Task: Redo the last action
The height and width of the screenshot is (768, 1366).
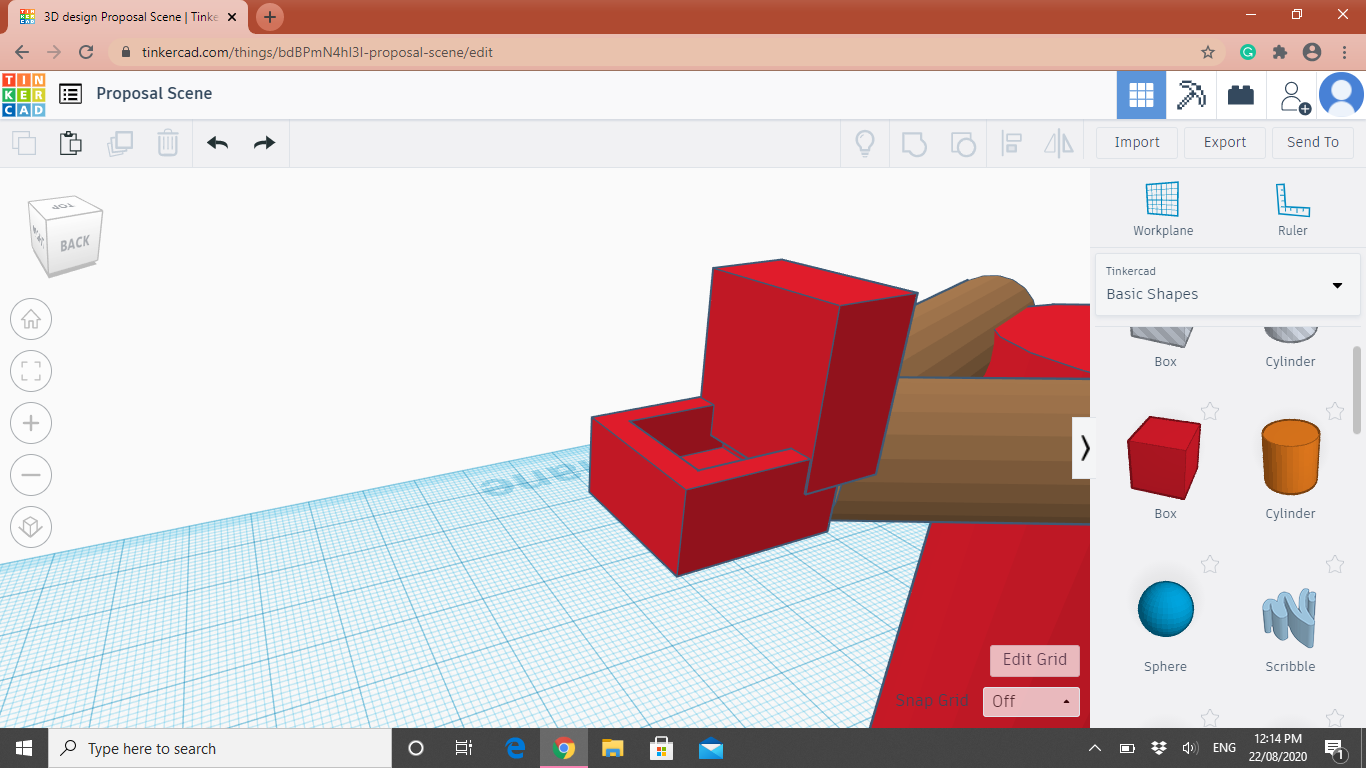Action: pyautogui.click(x=264, y=143)
